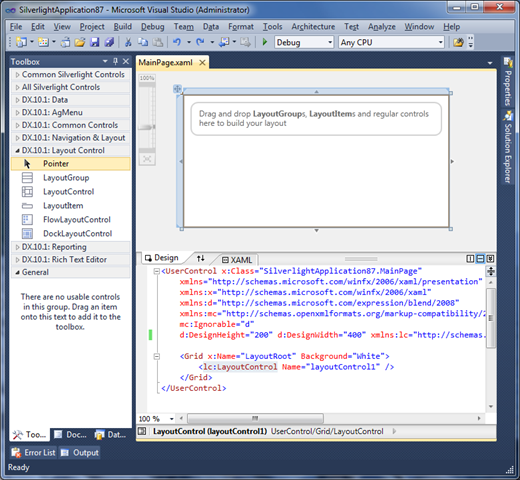
Task: Click LayoutControl (layoutControl1) breadcrumb
Action: pos(210,432)
